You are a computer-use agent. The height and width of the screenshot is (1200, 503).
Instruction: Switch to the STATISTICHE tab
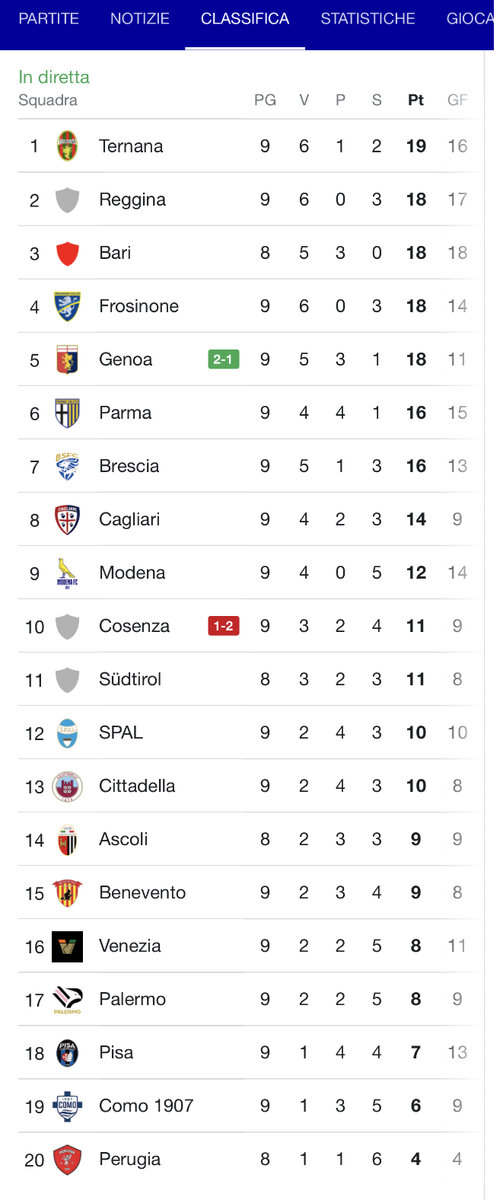[368, 19]
